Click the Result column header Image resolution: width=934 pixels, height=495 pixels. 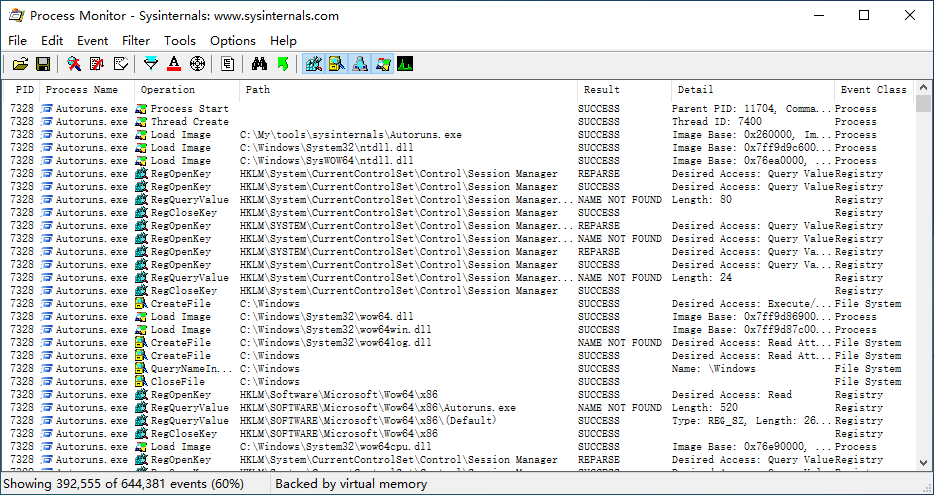click(624, 90)
